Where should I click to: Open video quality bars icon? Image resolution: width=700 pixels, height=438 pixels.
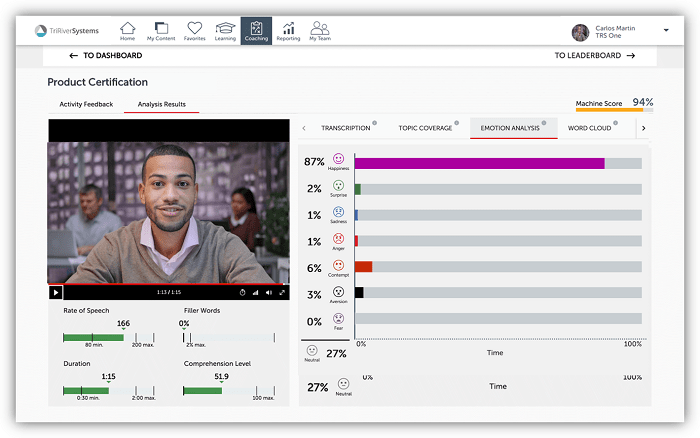(x=255, y=292)
